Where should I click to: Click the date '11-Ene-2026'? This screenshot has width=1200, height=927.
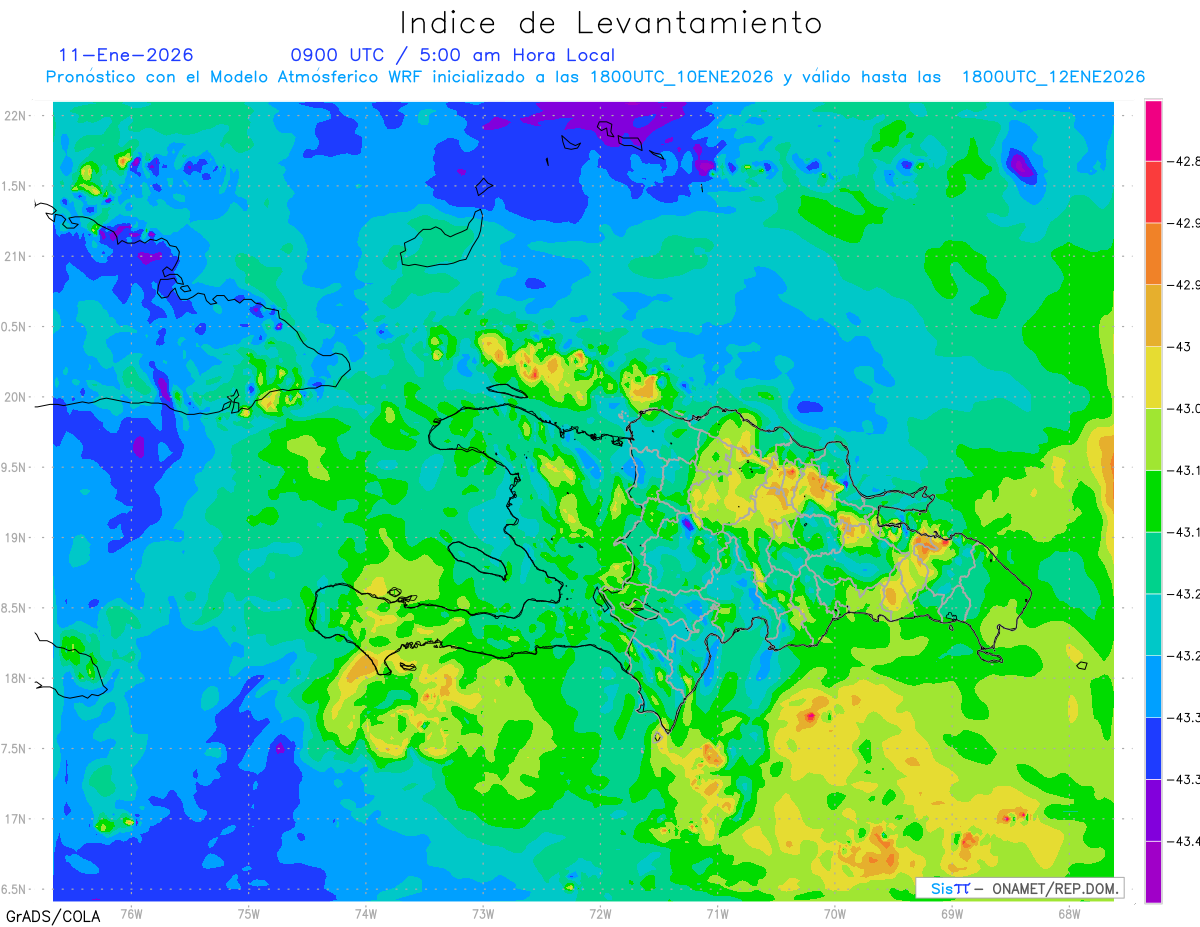126,55
